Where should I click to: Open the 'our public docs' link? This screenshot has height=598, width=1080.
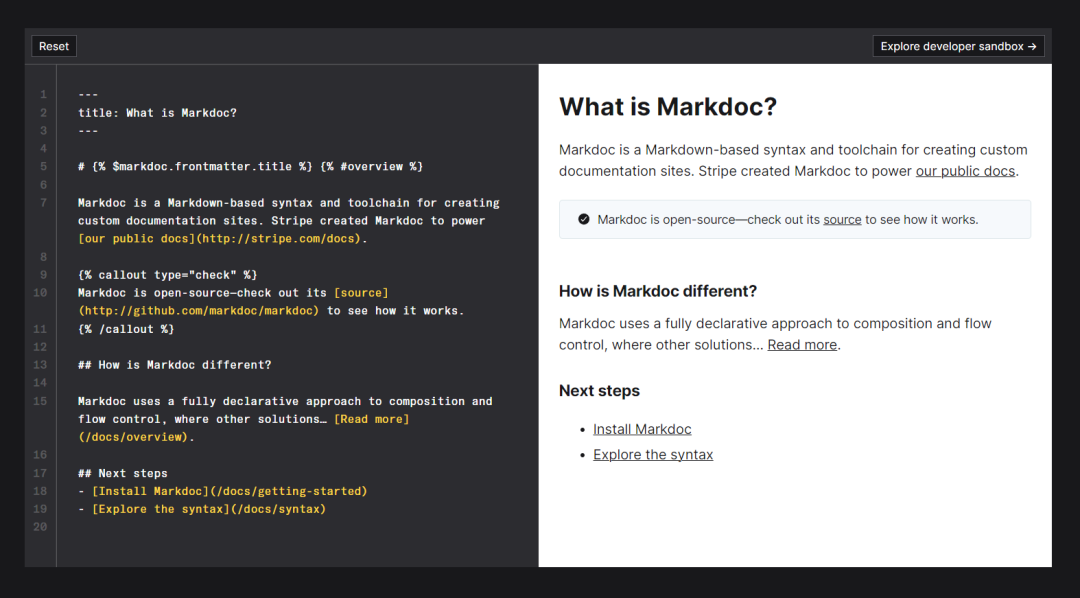point(965,171)
